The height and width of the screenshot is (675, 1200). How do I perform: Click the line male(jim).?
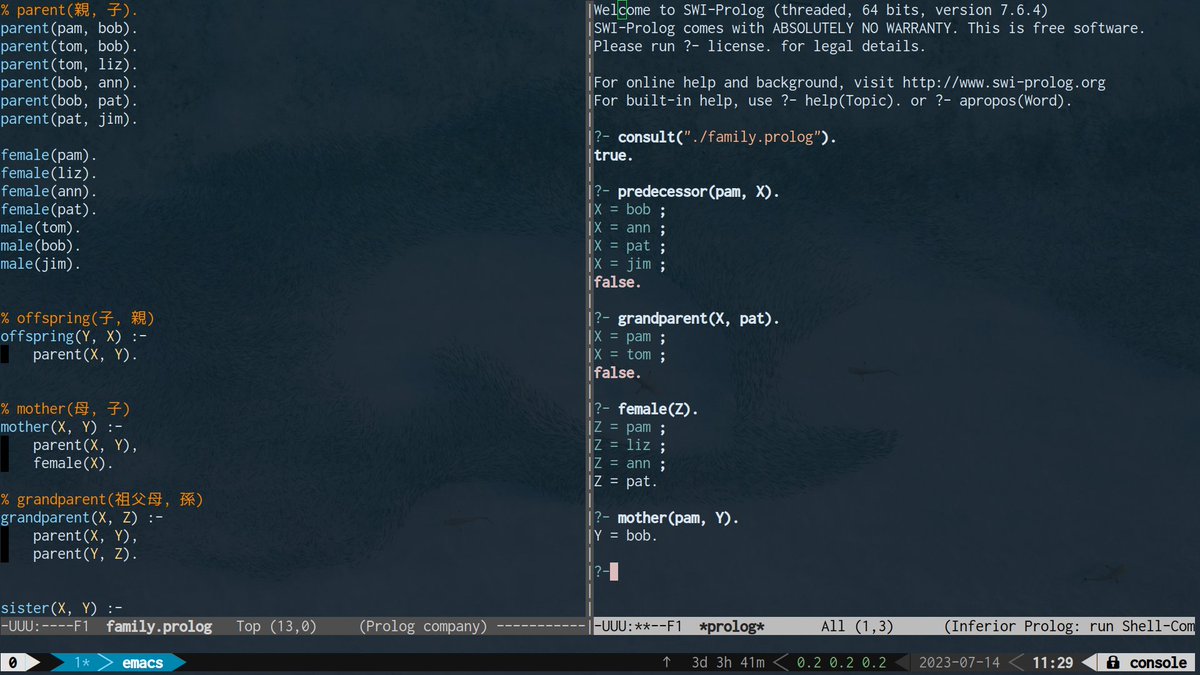[41, 264]
